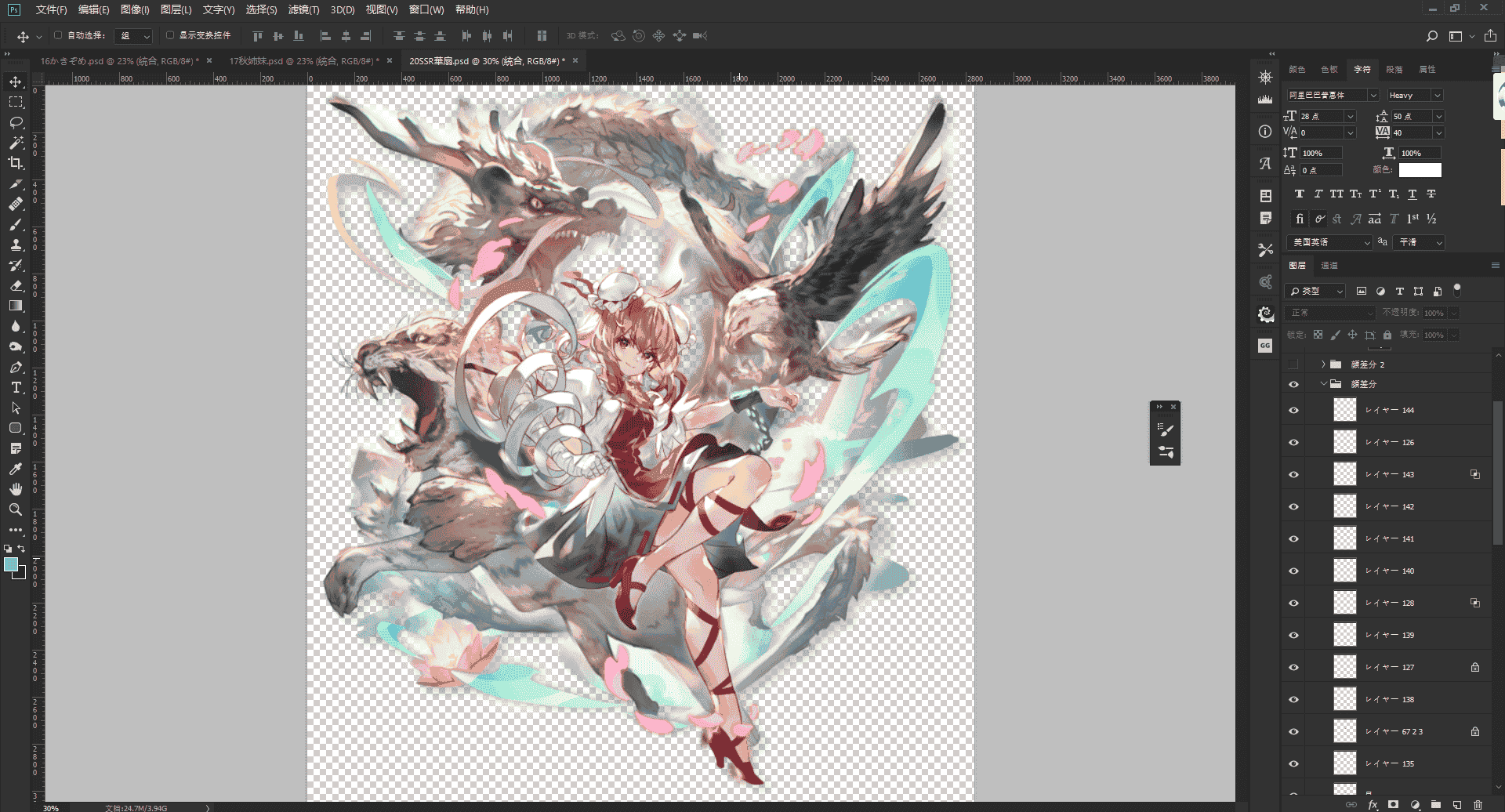Select the Brush tool
The width and height of the screenshot is (1505, 812).
click(x=16, y=224)
